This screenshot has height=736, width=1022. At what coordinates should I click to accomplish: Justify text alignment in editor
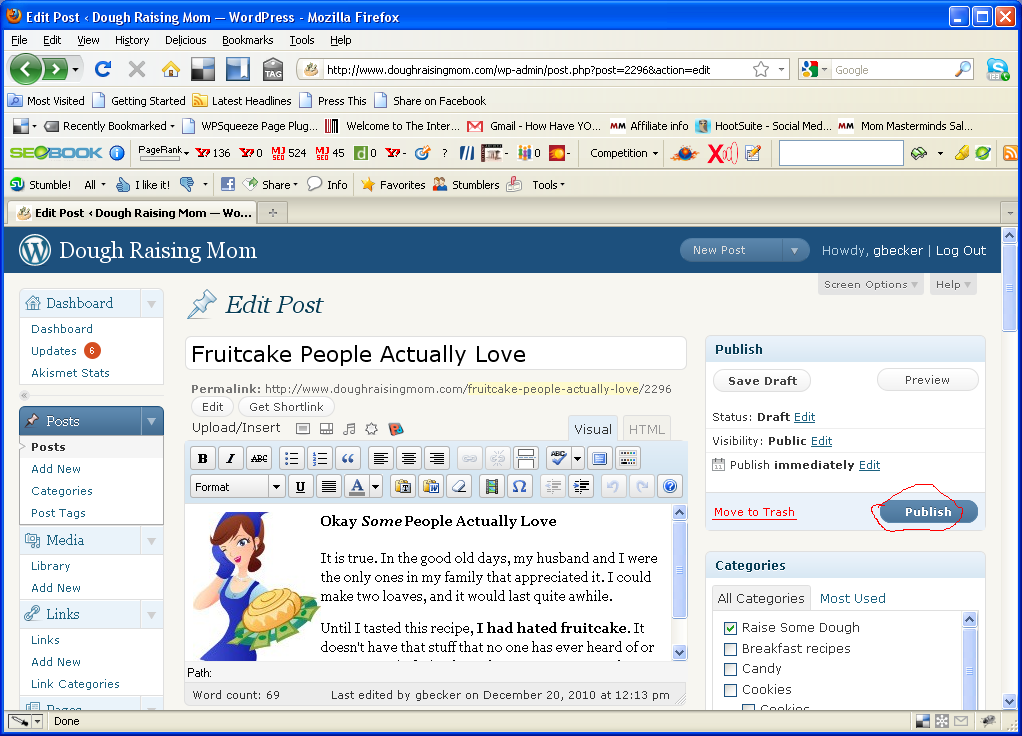329,486
